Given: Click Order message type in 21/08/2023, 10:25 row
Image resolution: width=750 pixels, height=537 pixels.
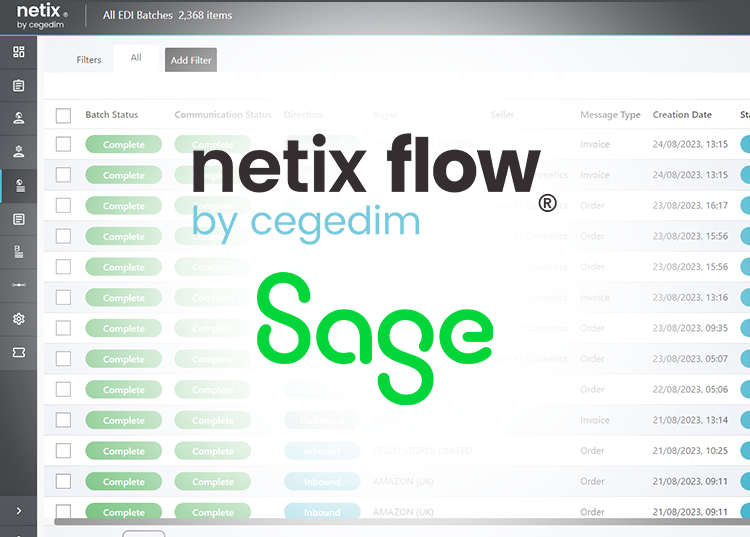Looking at the screenshot, I should [x=592, y=450].
